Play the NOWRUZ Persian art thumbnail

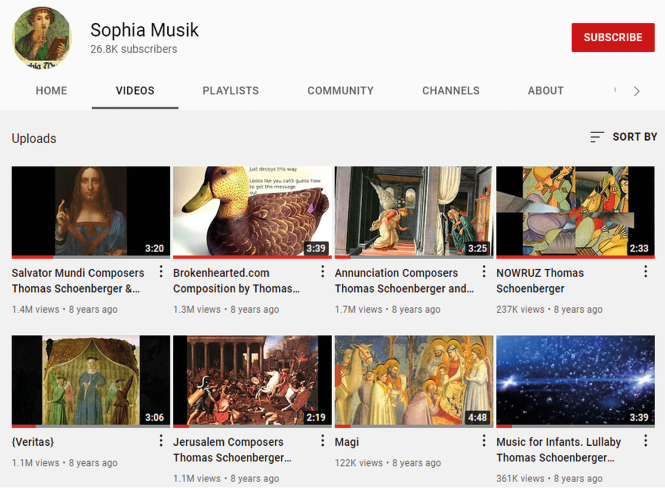576,212
